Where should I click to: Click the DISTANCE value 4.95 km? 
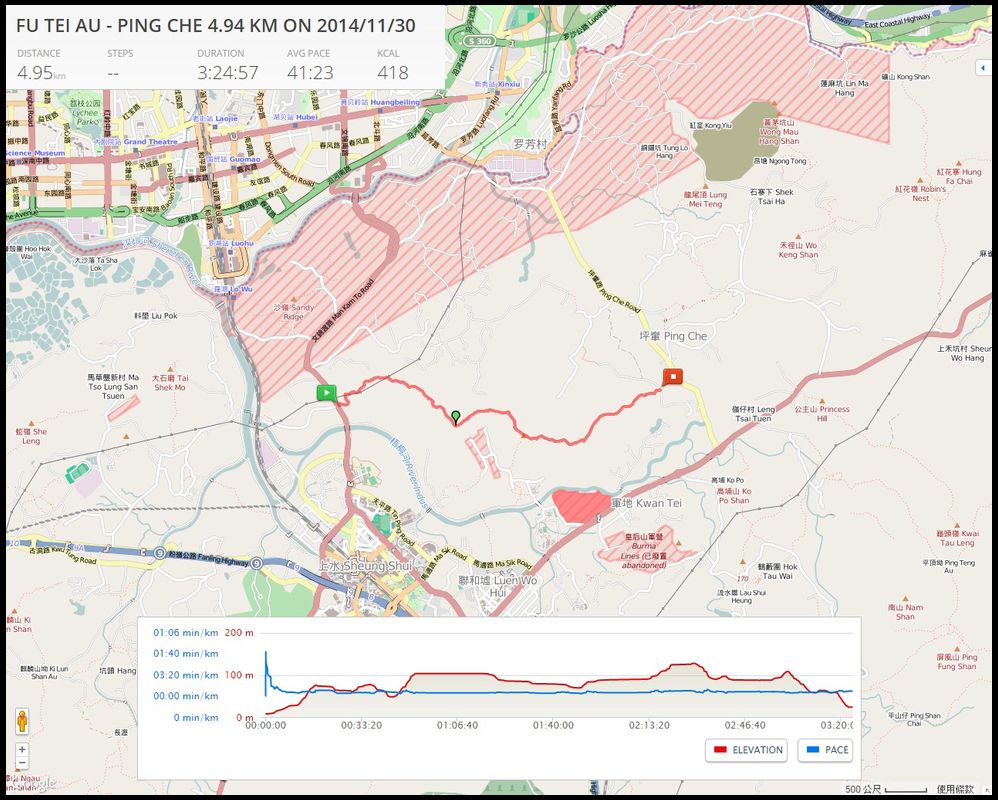pyautogui.click(x=40, y=72)
